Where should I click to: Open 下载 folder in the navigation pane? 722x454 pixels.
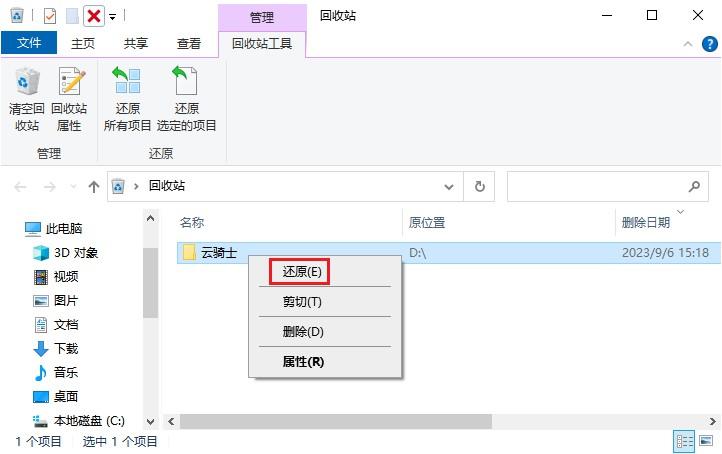pos(56,349)
